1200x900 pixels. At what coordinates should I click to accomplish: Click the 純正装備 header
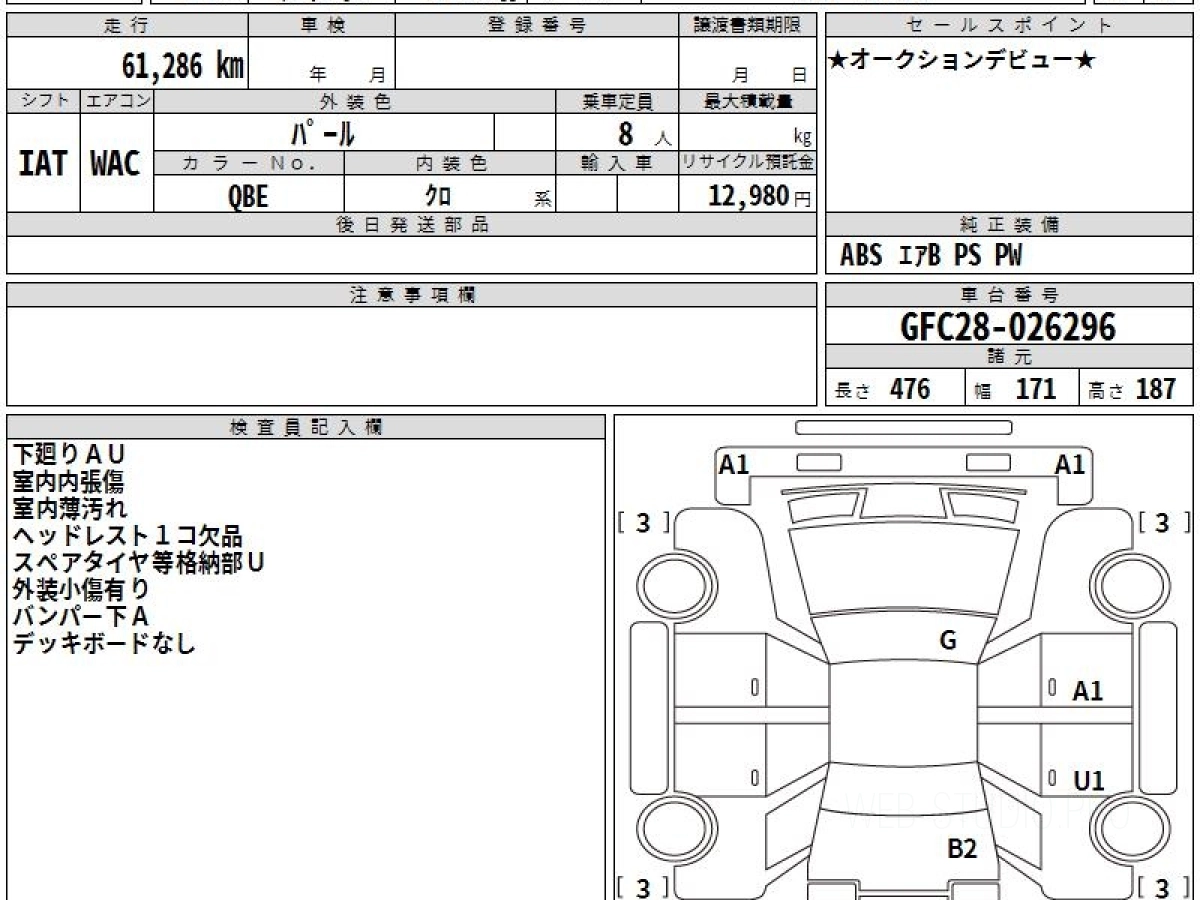1010,225
